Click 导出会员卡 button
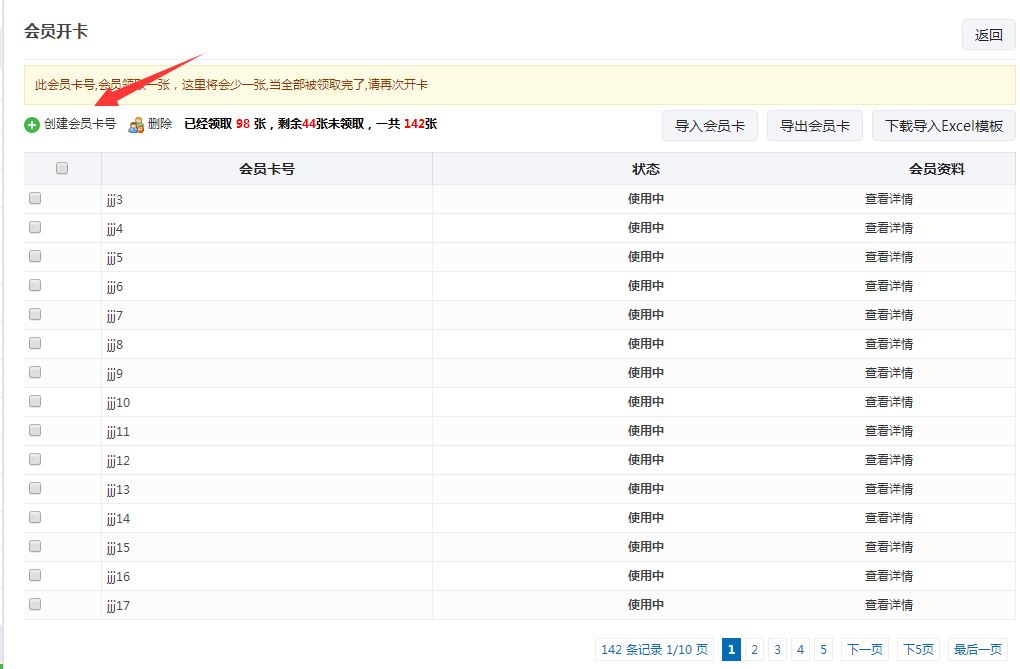The height and width of the screenshot is (669, 1020). 814,126
